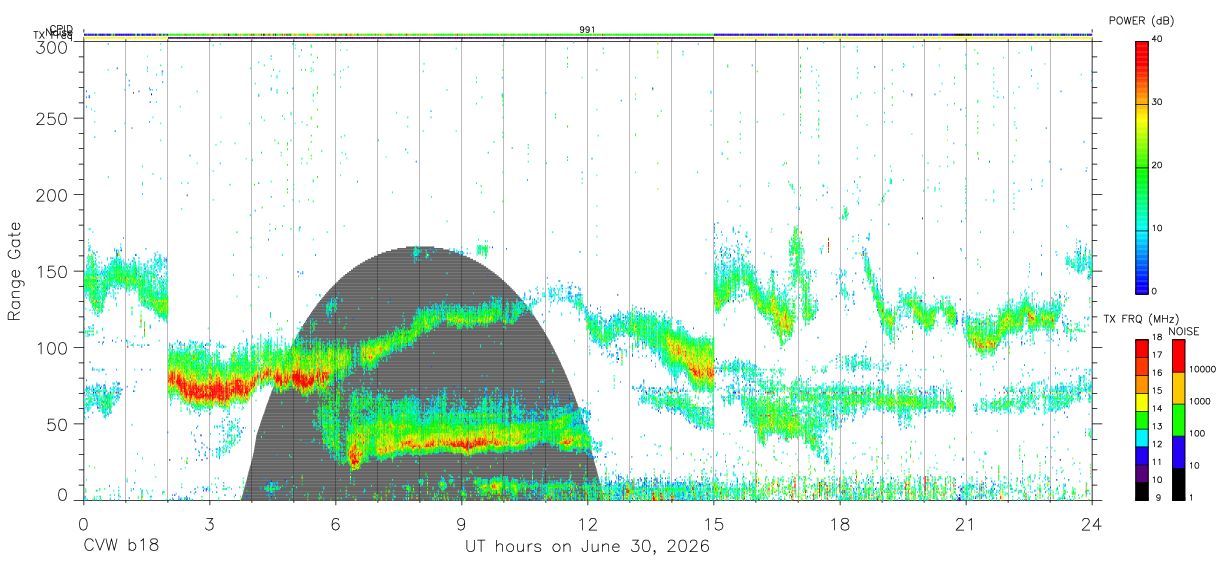This screenshot has width=1228, height=567.
Task: Click the 10000 label in noise legend
Action: coord(1203,370)
